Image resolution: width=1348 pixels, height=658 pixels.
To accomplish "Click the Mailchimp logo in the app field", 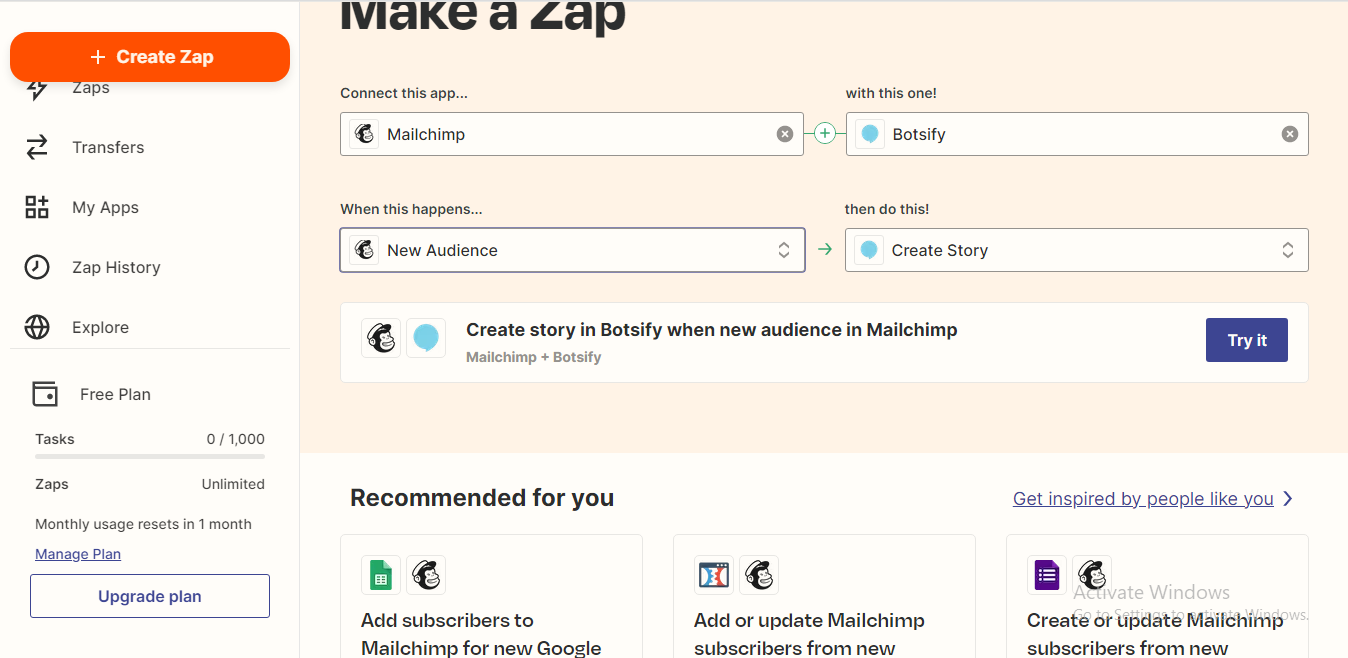I will point(365,134).
